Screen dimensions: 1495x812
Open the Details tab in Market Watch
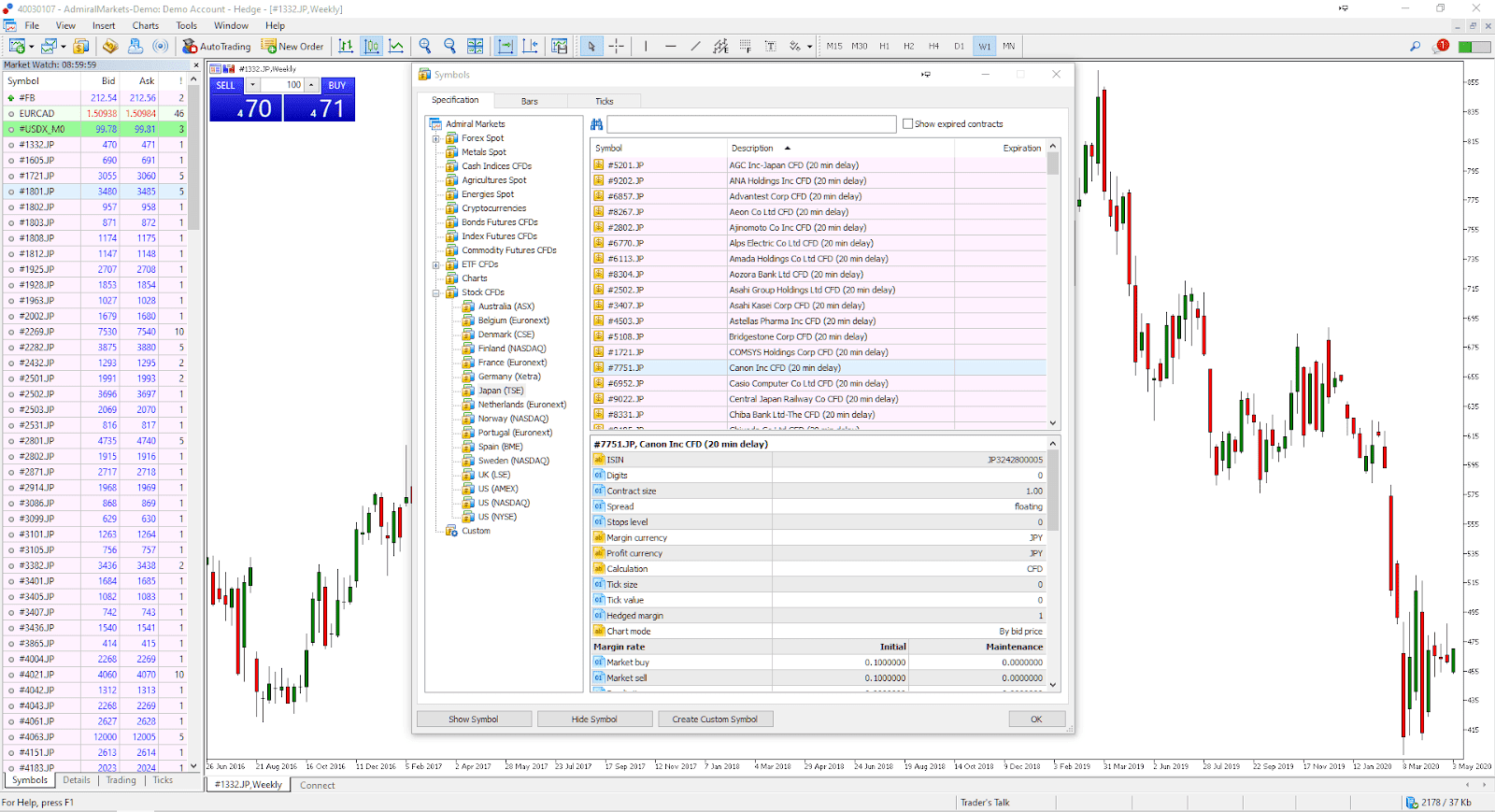pyautogui.click(x=77, y=780)
